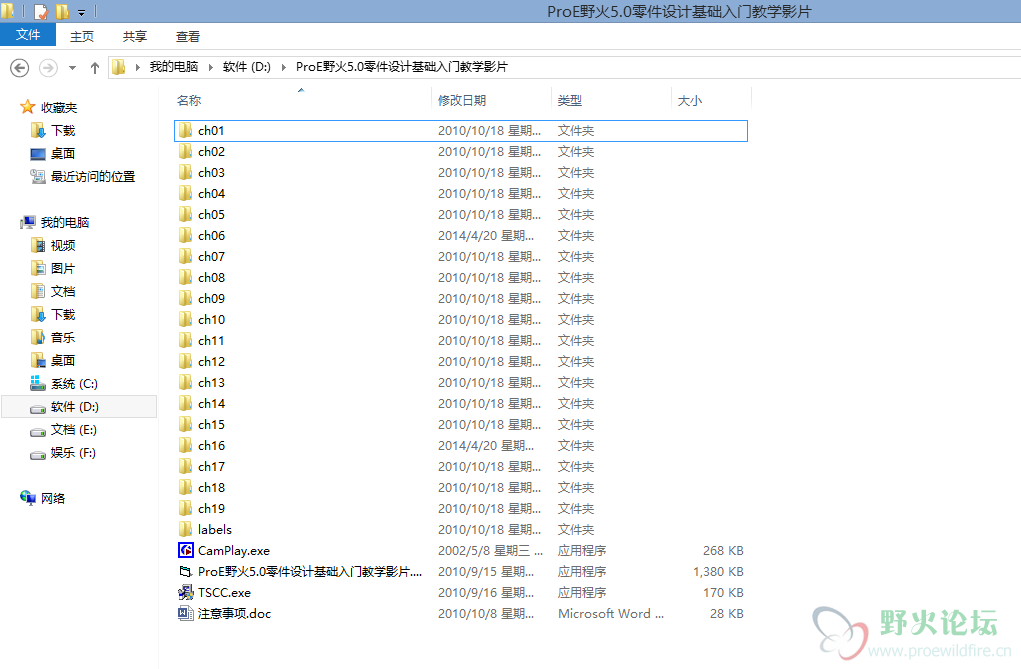Click the ch14 folder icon
1021x669 pixels.
click(x=186, y=403)
